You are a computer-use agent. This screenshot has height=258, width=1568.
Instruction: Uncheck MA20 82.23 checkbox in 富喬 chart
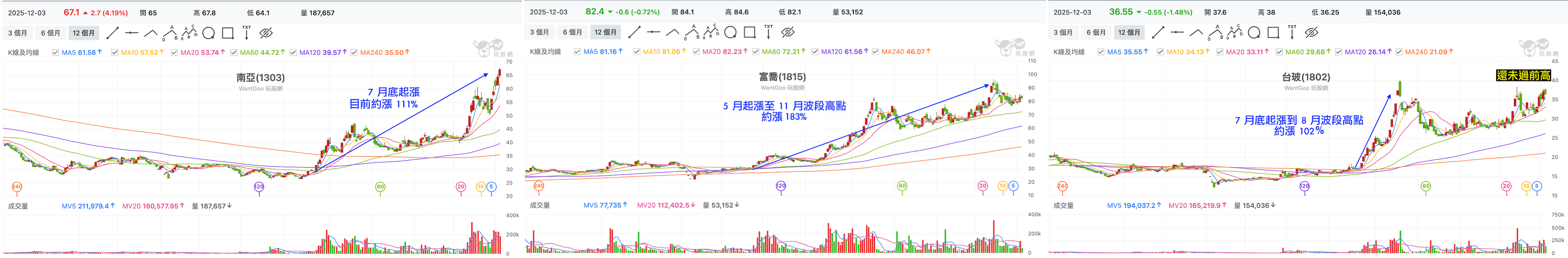pos(696,52)
